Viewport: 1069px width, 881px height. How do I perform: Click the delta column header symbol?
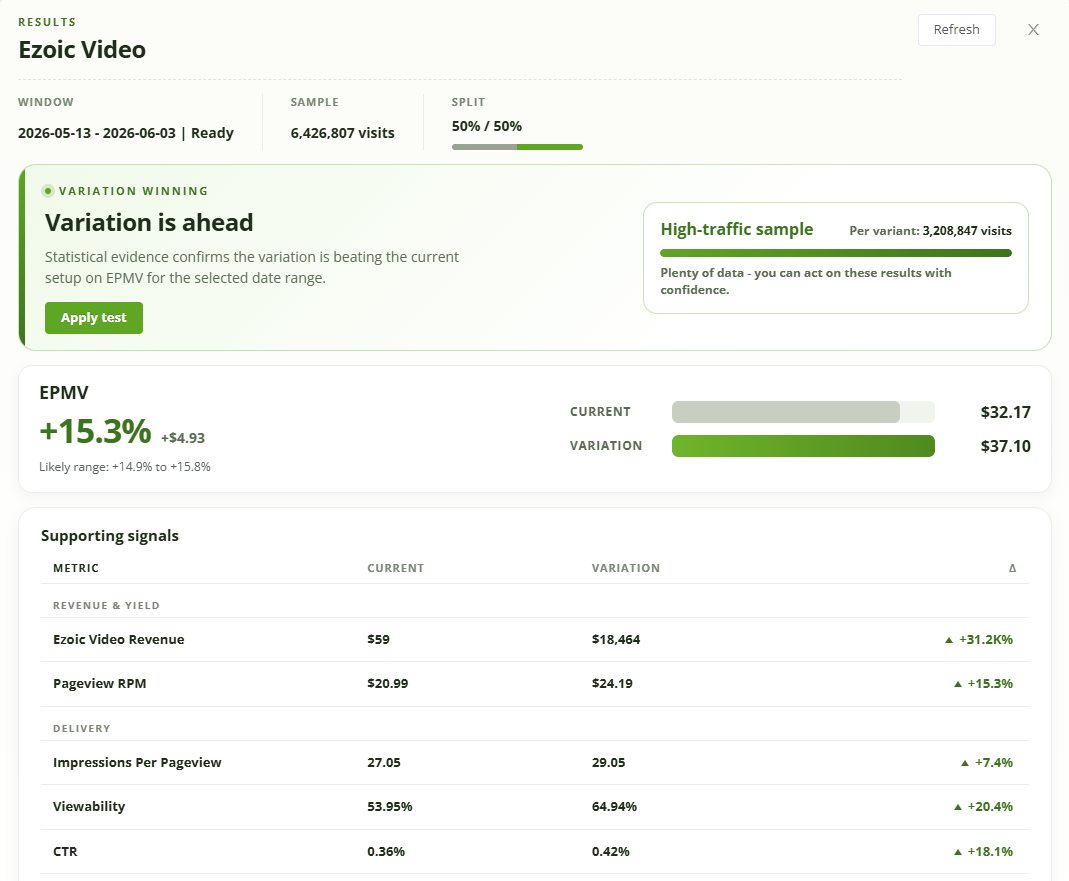click(1012, 568)
